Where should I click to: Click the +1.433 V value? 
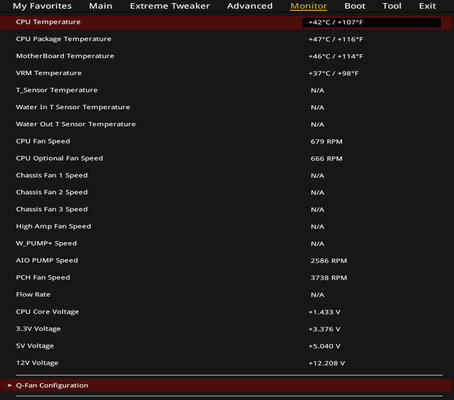click(324, 312)
